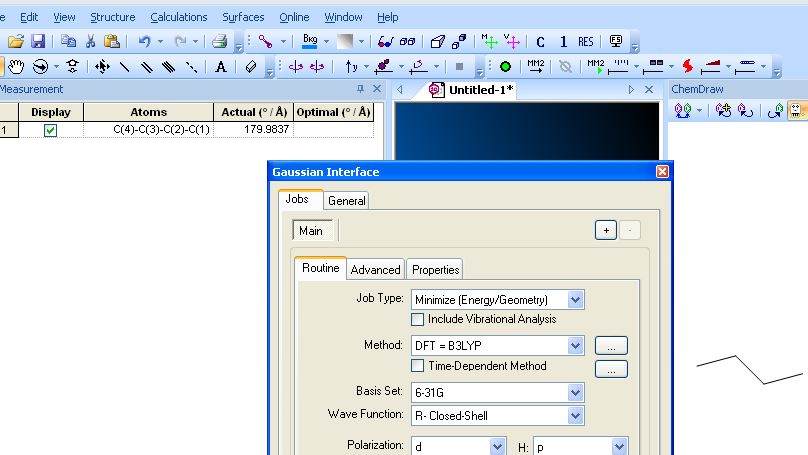Paste from clipboard toolbar icon
This screenshot has width=808, height=455.
[x=112, y=41]
